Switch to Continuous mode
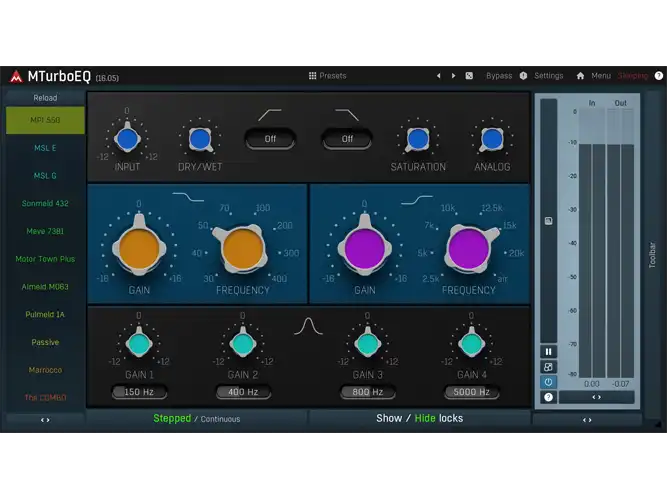 [220, 419]
